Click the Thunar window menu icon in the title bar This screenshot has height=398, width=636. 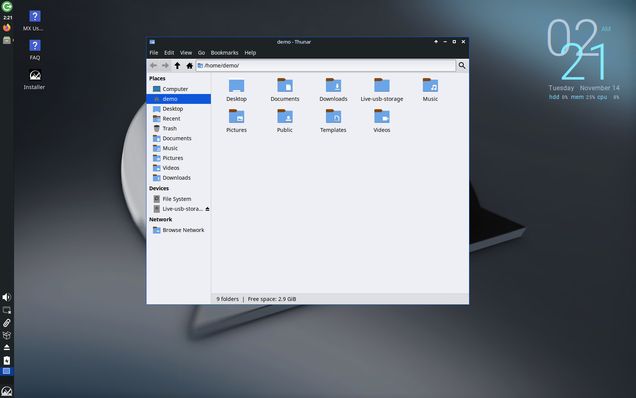pyautogui.click(x=152, y=42)
